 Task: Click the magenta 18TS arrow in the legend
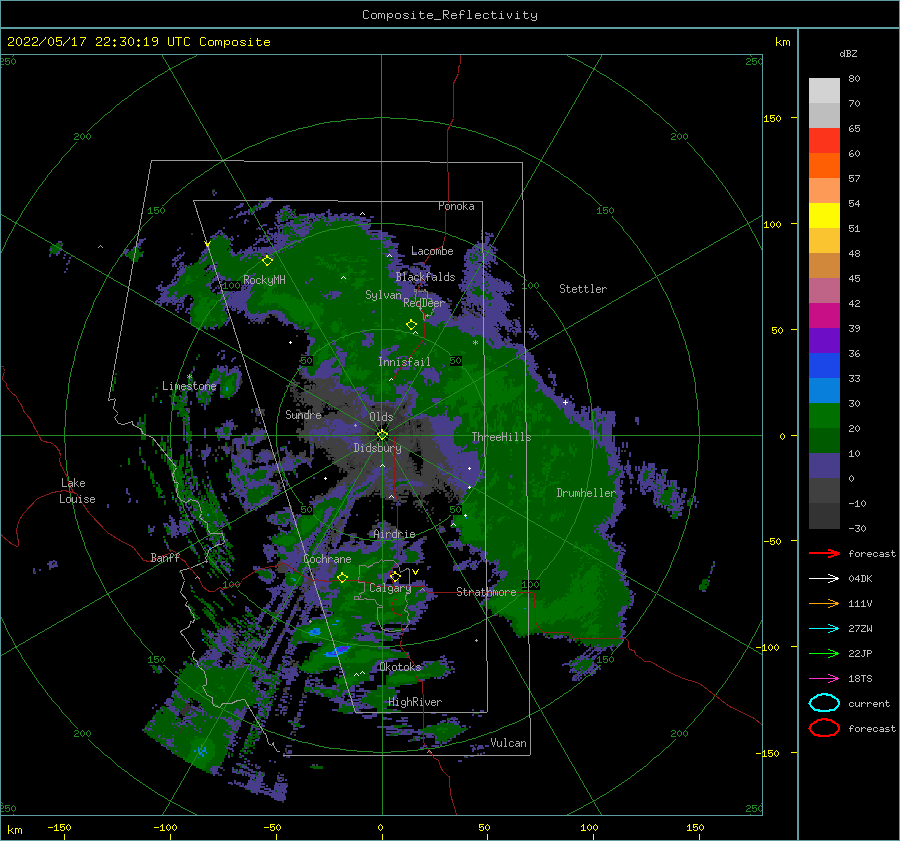824,679
